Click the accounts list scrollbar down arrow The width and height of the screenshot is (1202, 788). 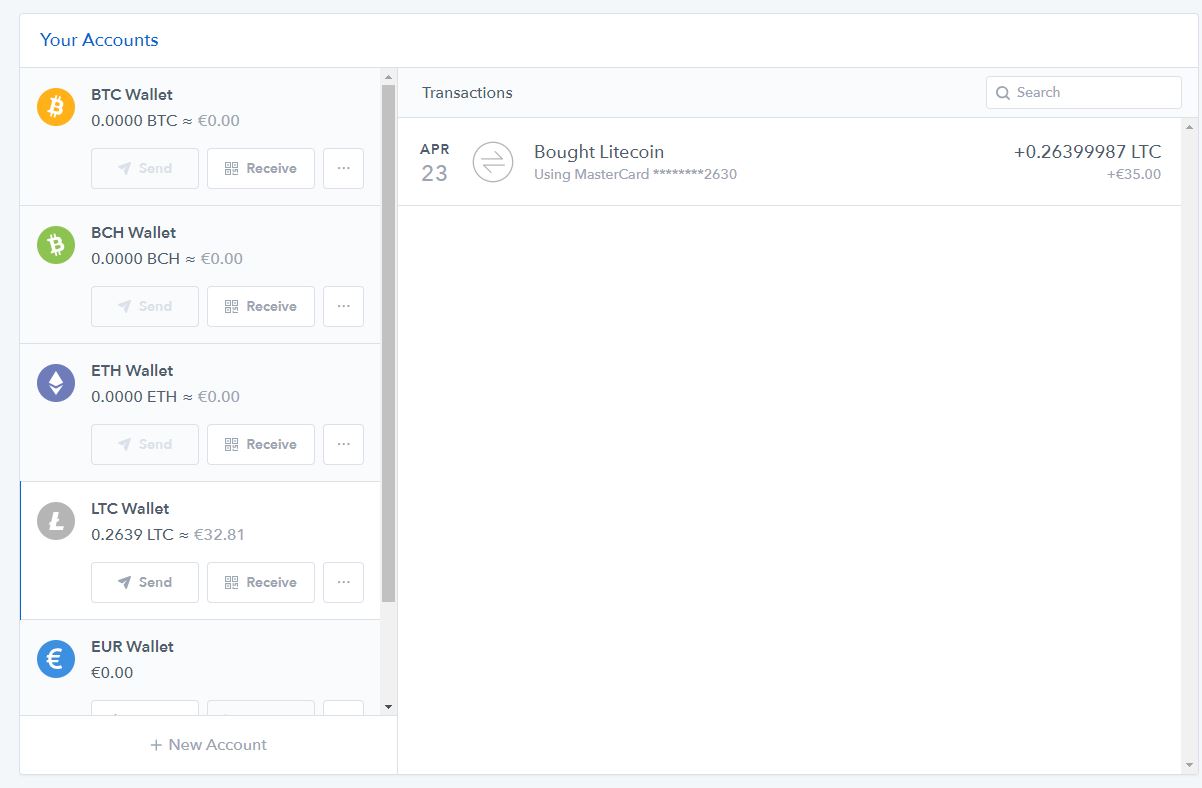[x=388, y=707]
